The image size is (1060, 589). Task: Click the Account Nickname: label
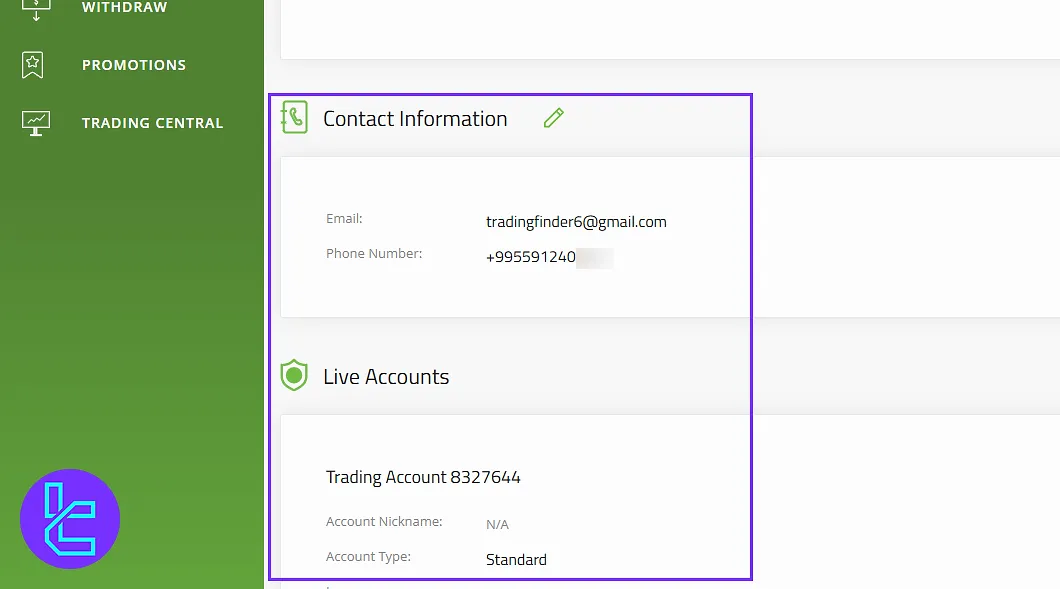[384, 521]
